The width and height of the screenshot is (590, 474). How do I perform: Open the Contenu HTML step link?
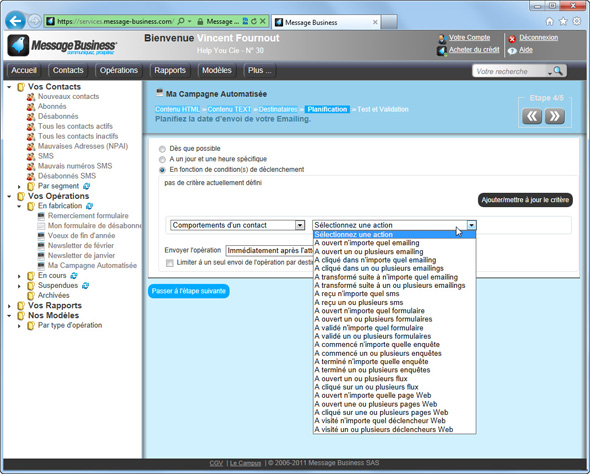point(178,109)
